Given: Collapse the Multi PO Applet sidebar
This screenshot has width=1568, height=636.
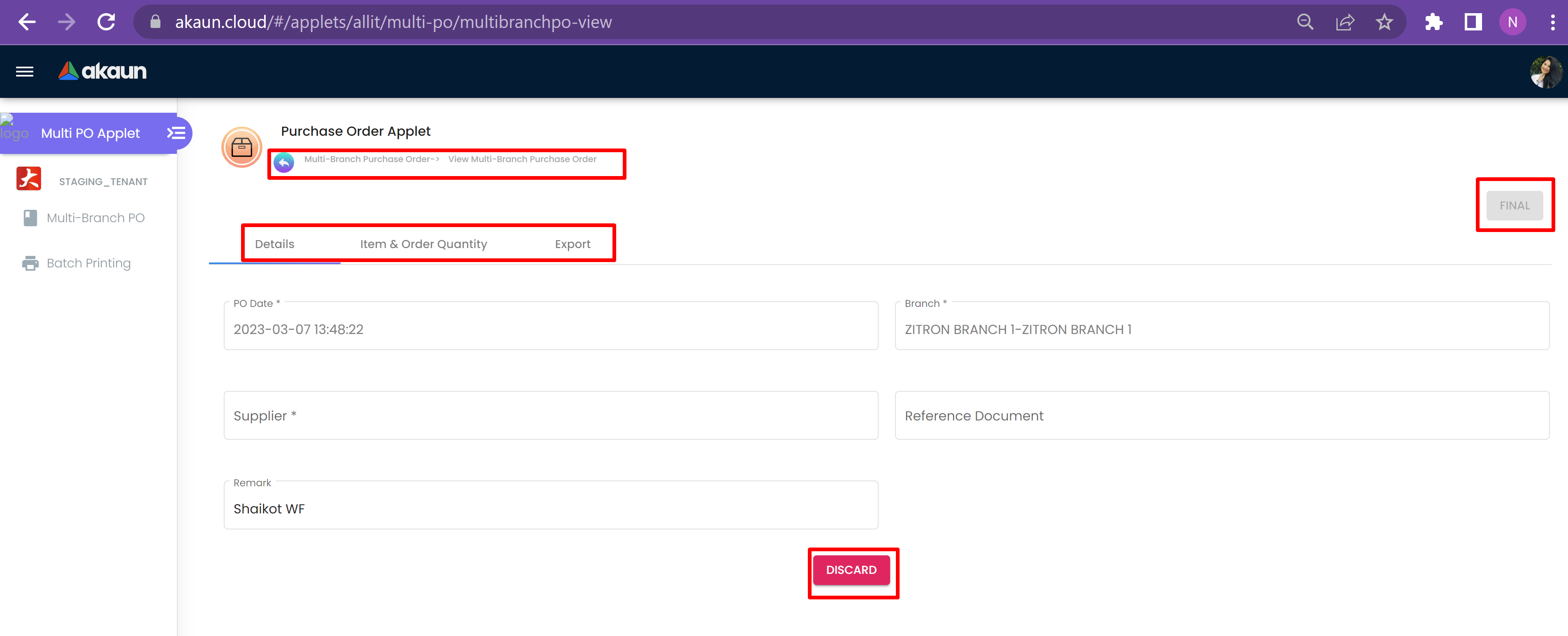Looking at the screenshot, I should tap(176, 133).
